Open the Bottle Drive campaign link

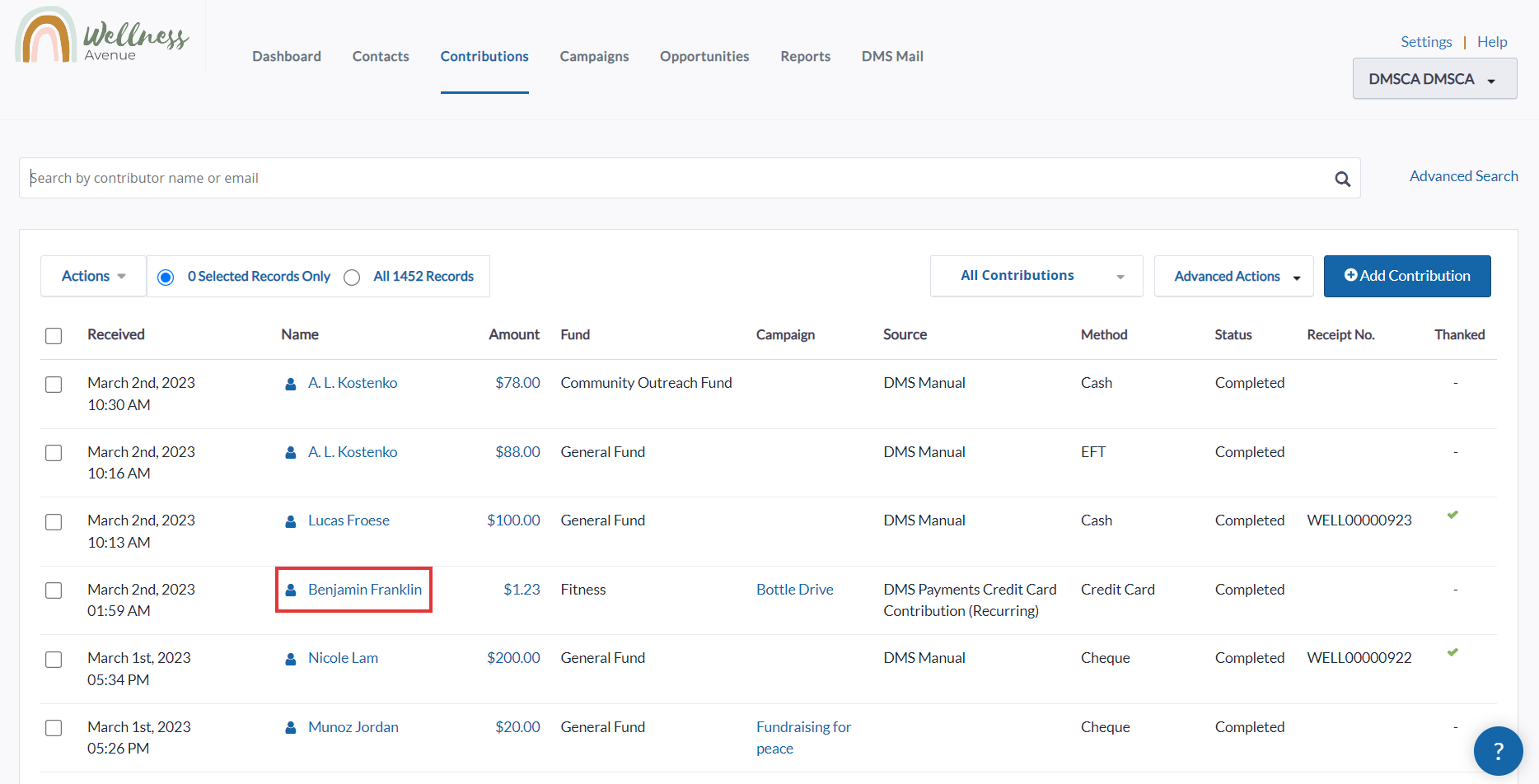[795, 590]
